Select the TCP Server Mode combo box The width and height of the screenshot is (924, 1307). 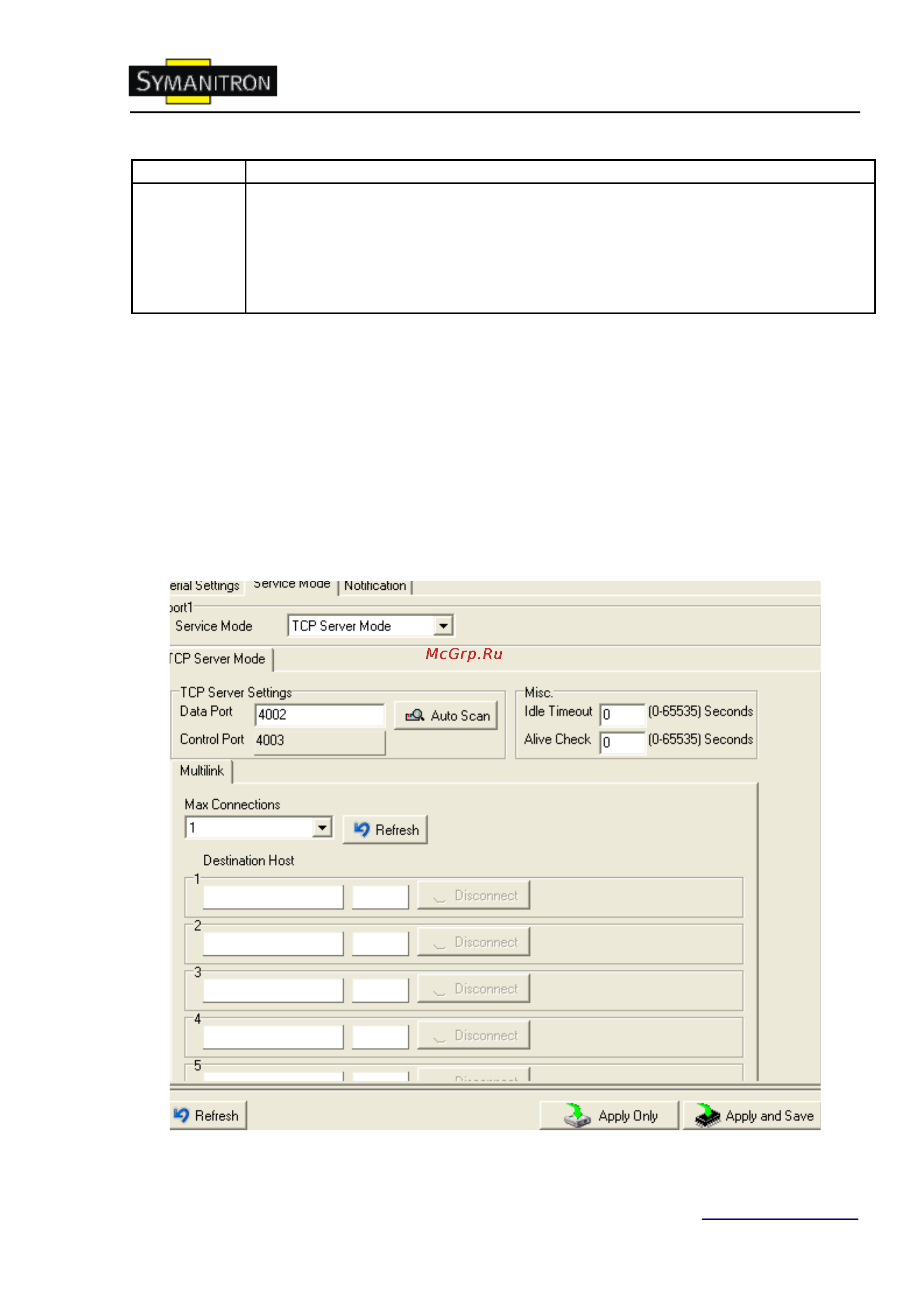click(370, 626)
